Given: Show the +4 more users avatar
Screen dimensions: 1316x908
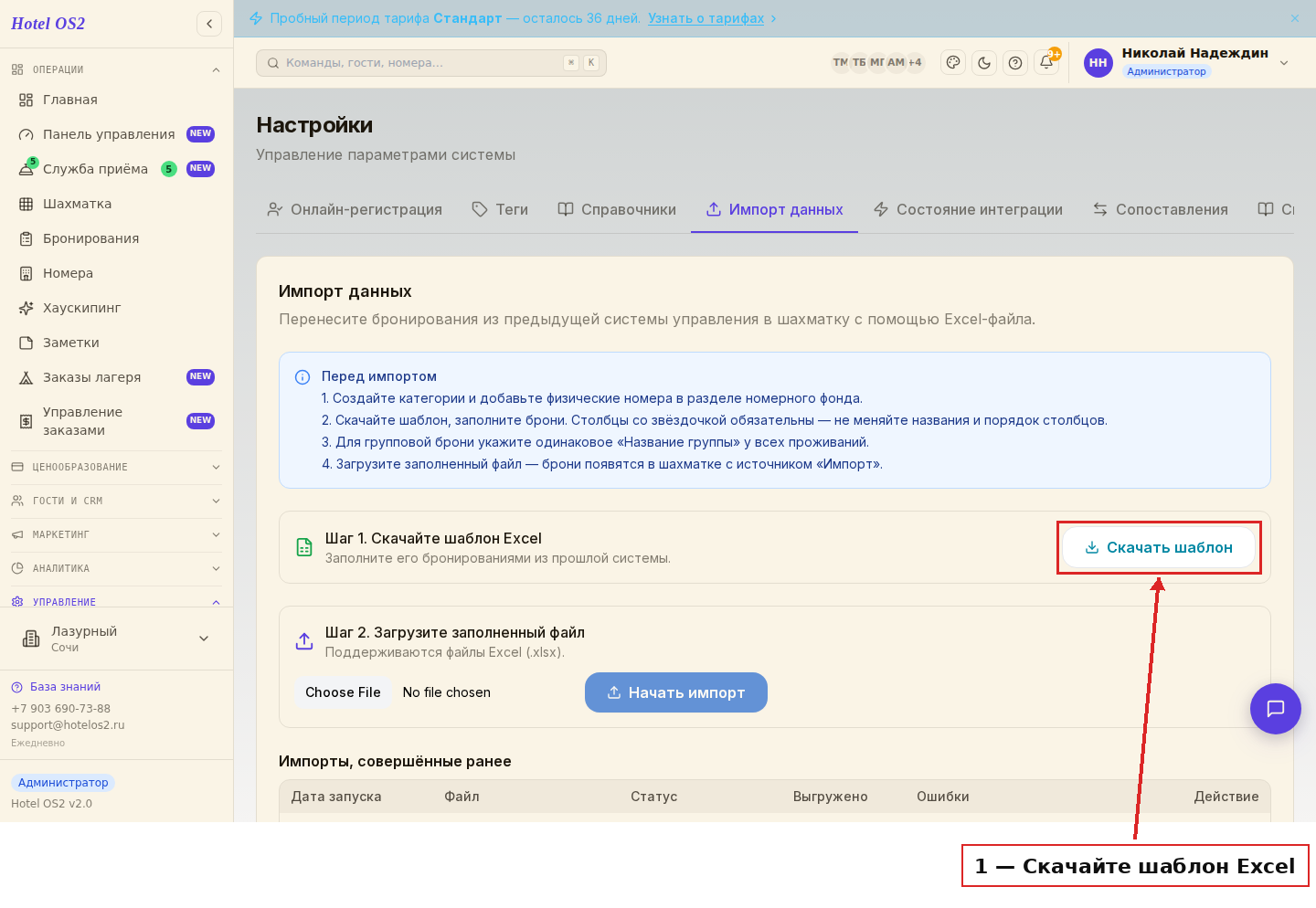Looking at the screenshot, I should tap(915, 63).
